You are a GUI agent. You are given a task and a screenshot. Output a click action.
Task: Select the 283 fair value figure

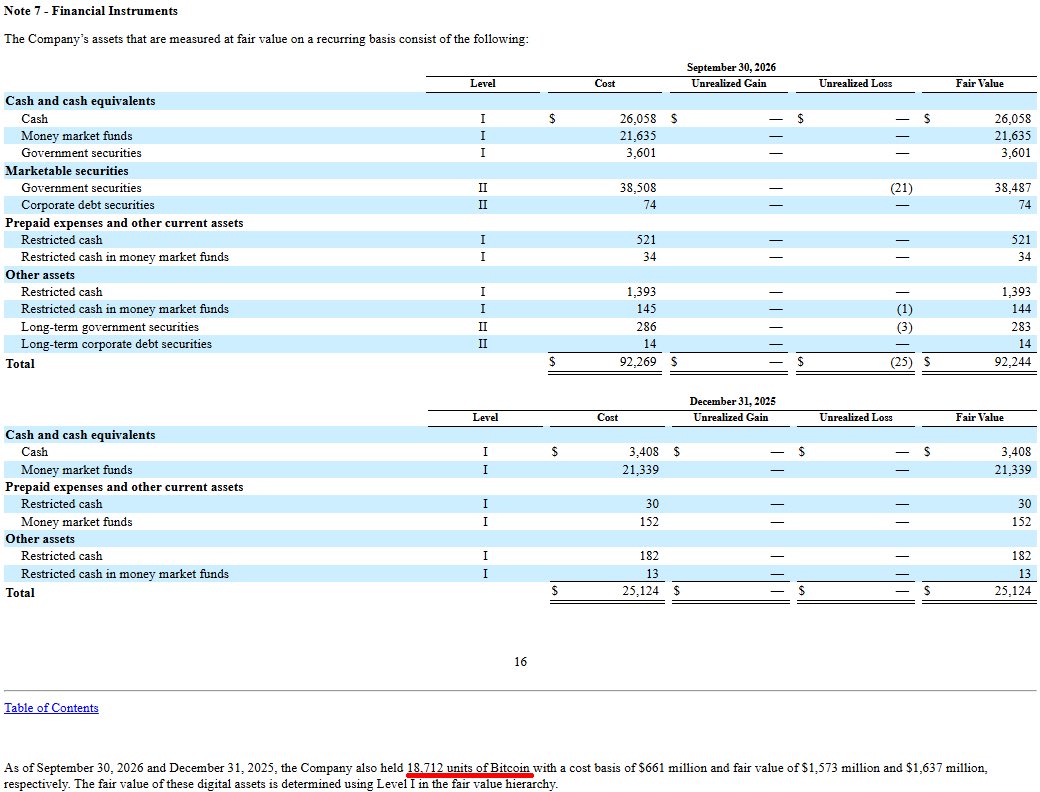pyautogui.click(x=1021, y=326)
